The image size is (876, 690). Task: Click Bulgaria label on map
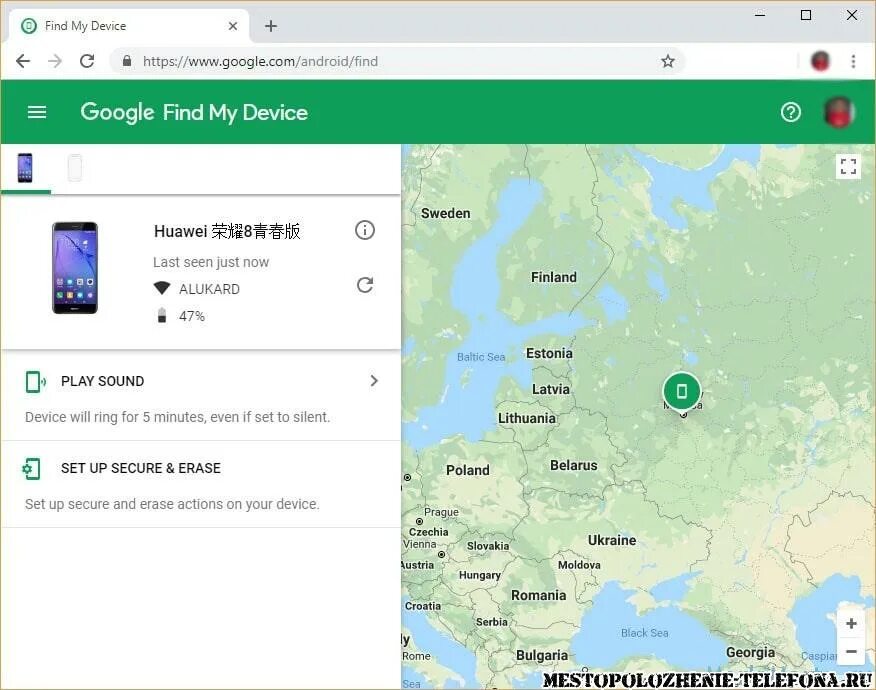542,655
